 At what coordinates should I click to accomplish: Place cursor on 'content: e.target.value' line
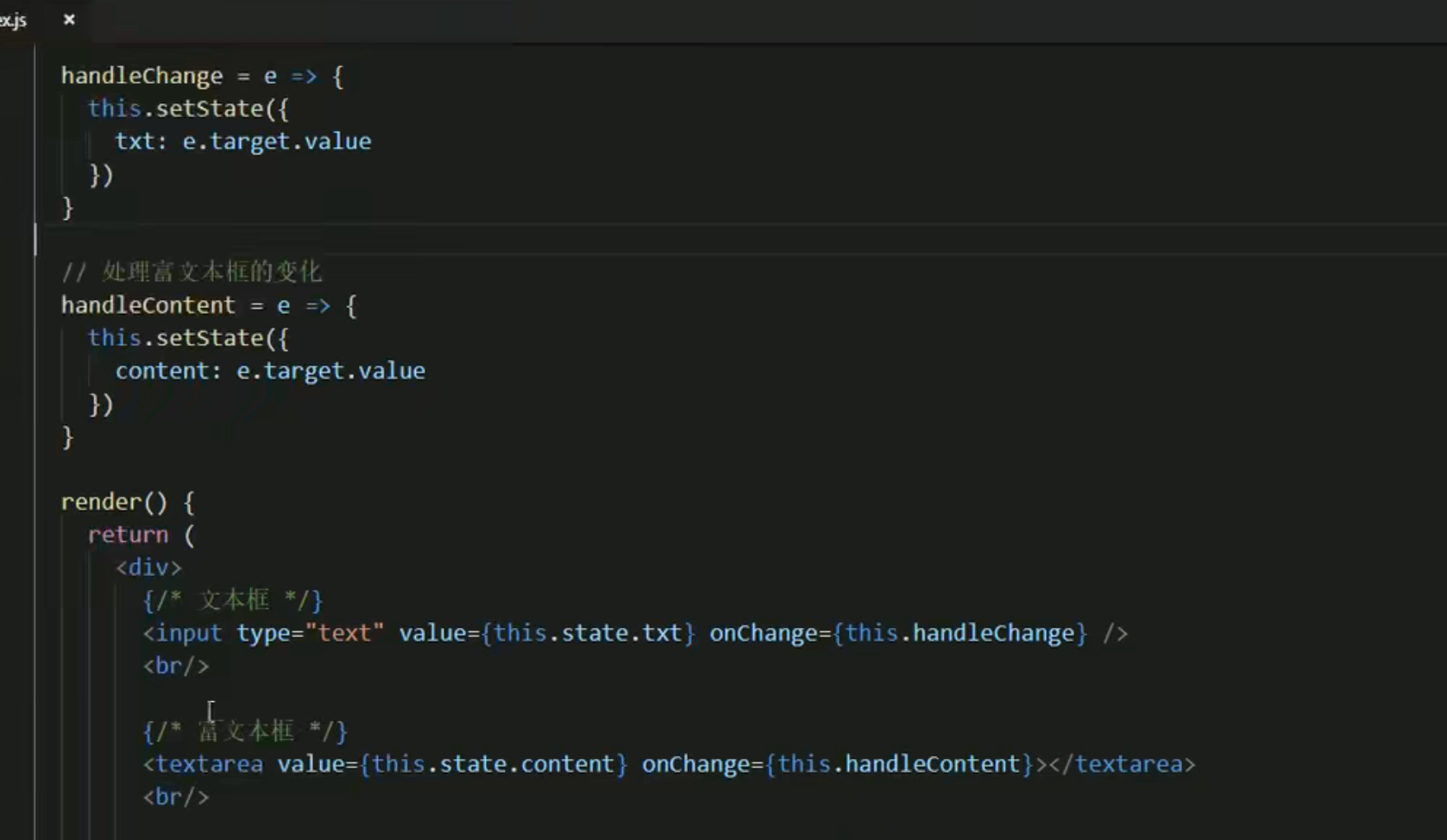click(269, 371)
